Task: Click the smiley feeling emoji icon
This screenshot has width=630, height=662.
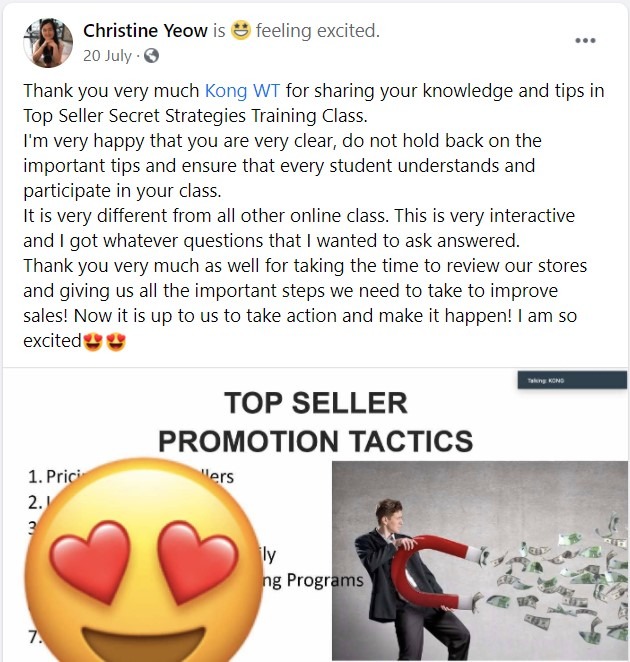Action: (241, 30)
